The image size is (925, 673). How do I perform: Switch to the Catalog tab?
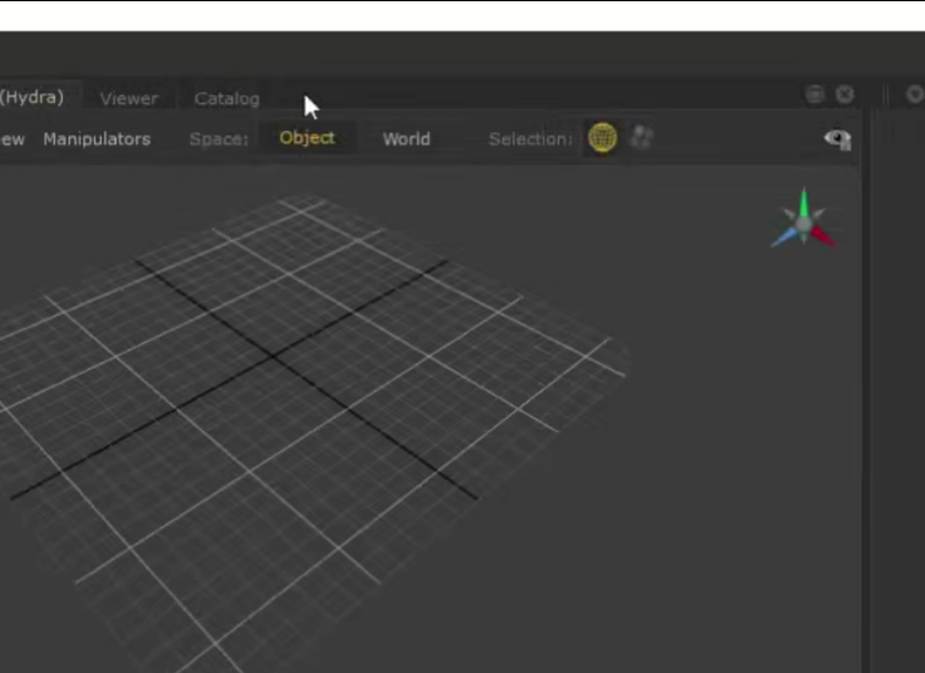pyautogui.click(x=226, y=99)
